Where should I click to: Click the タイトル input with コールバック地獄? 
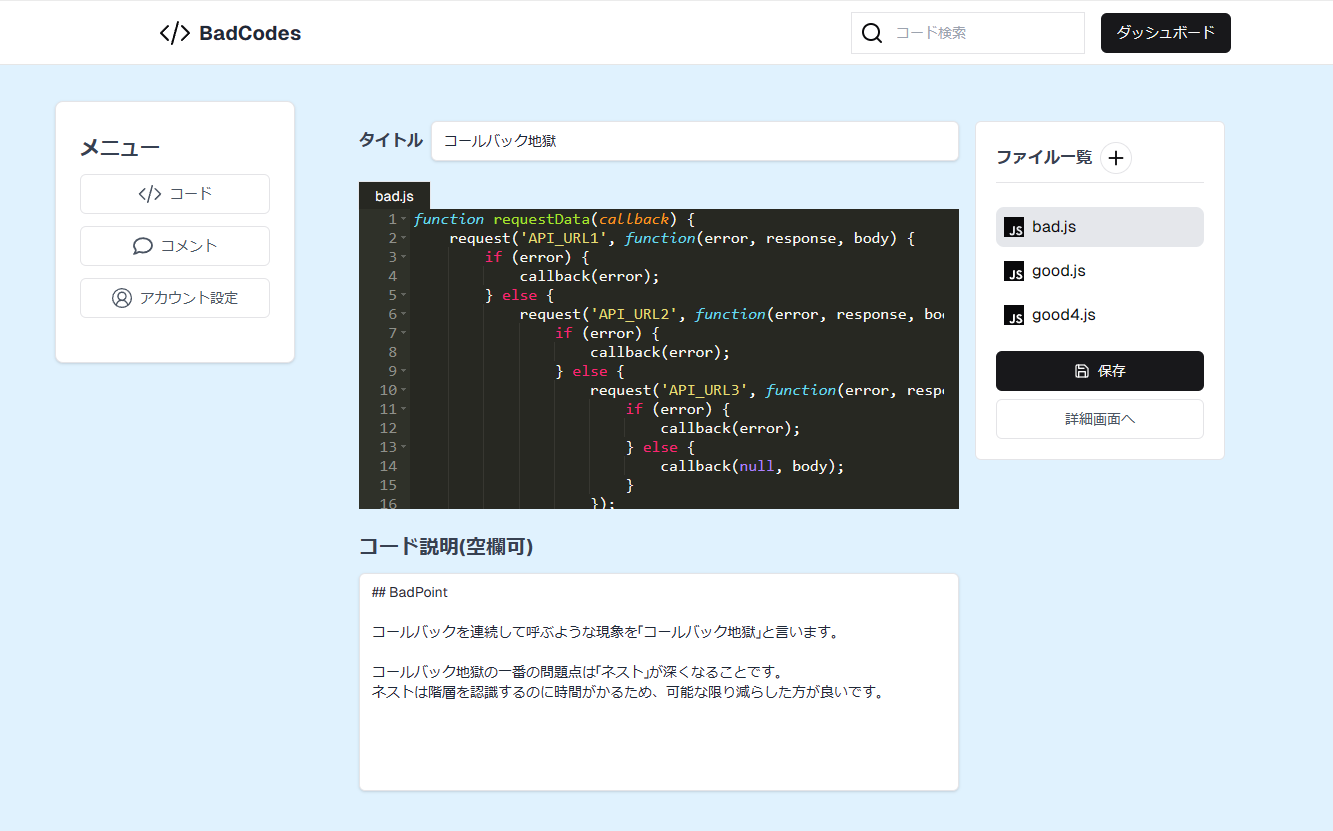695,141
